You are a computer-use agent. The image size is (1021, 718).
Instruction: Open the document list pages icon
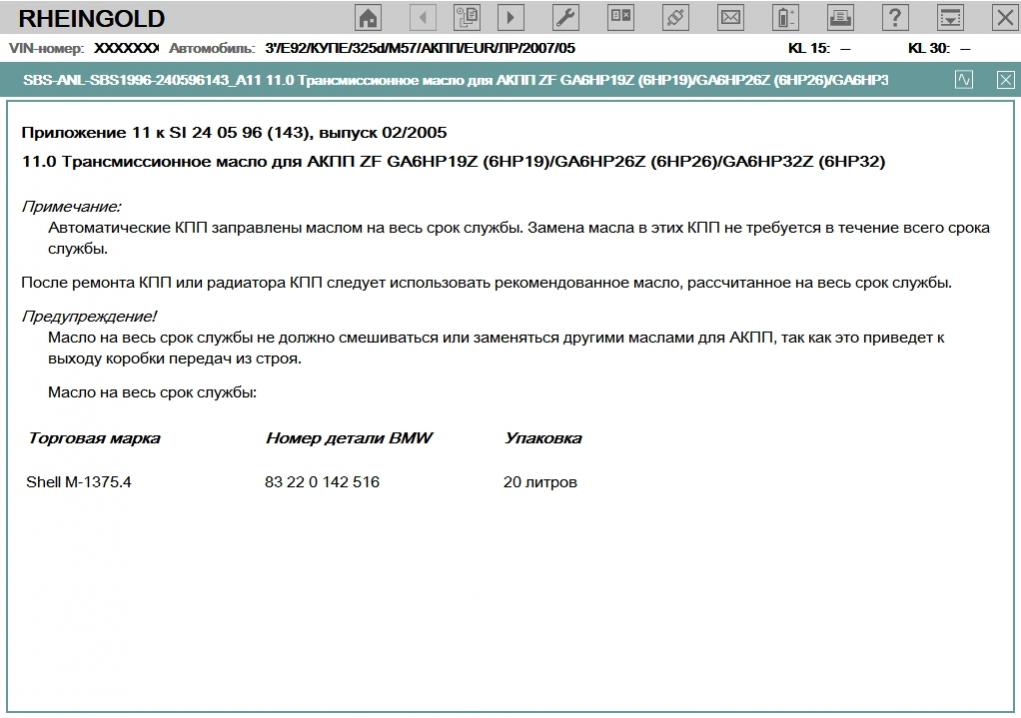pos(467,17)
